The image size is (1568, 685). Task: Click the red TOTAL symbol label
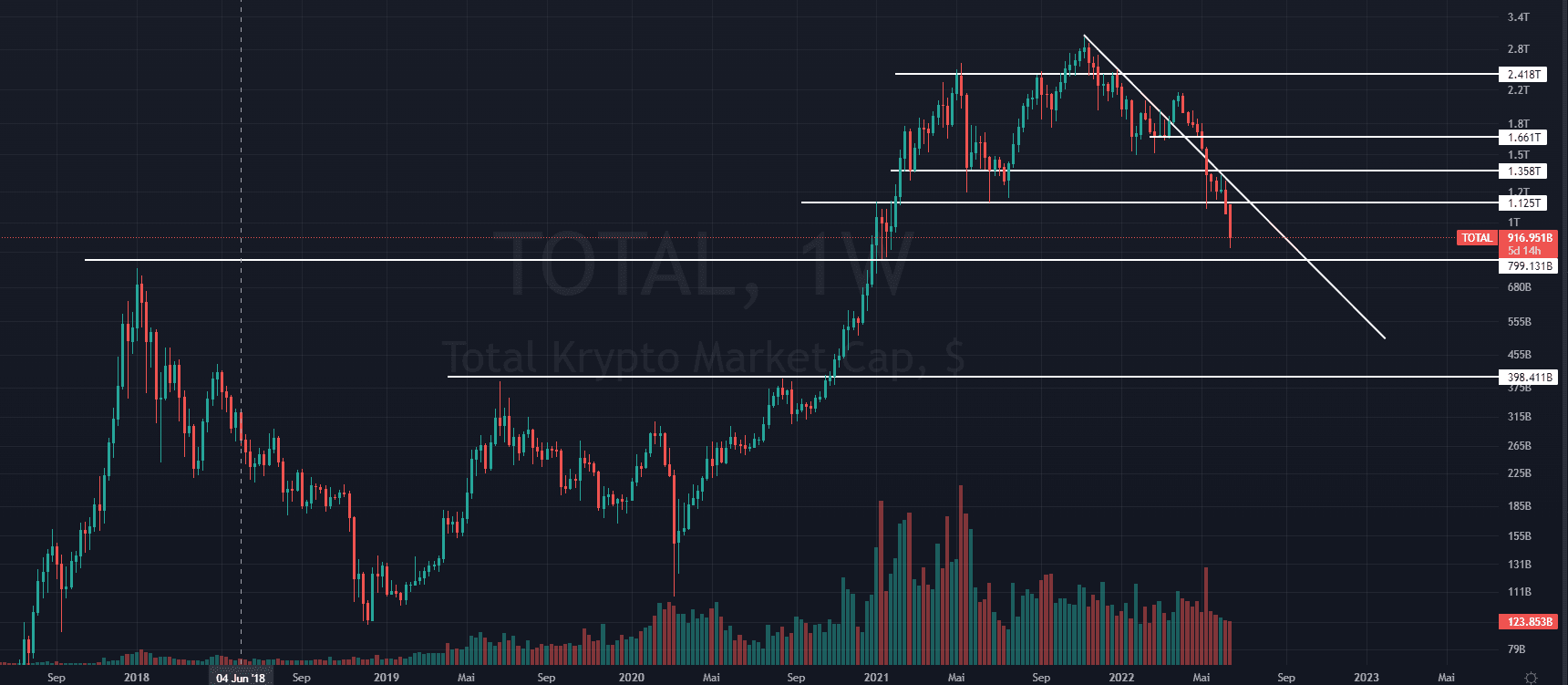point(1477,238)
